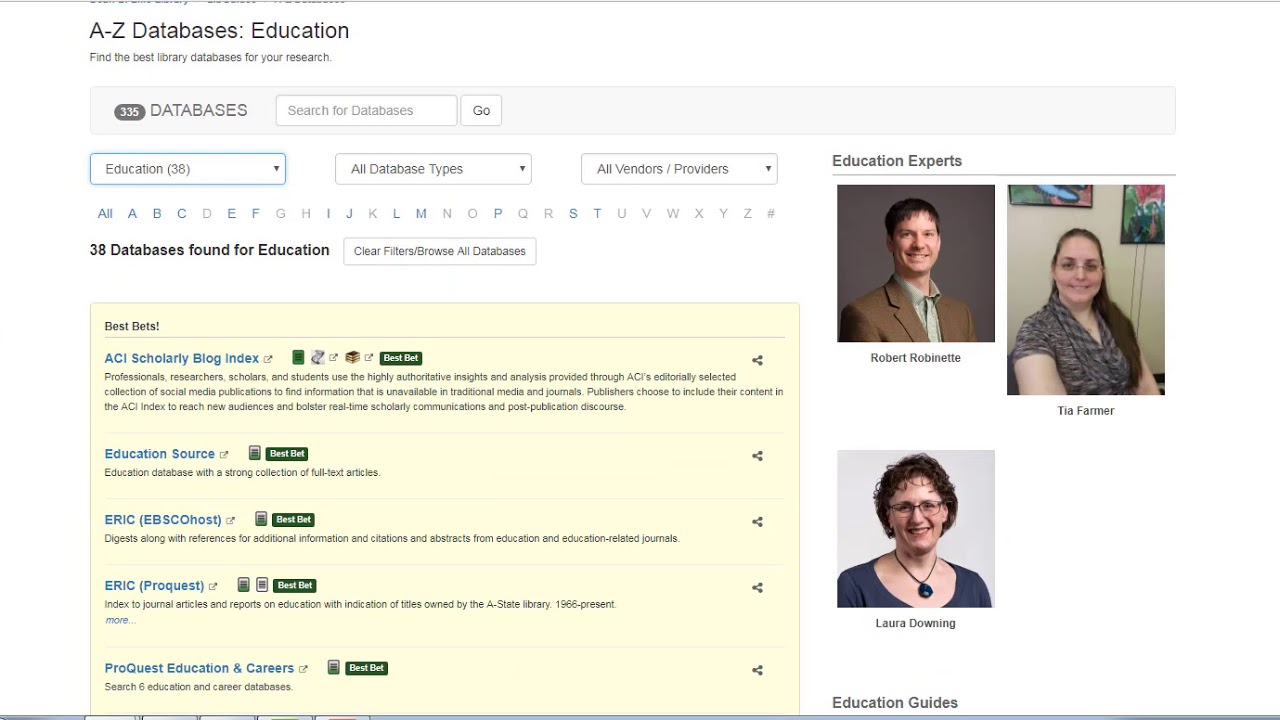Filter databases by letter M
Screen dimensions: 1280x720
[421, 213]
